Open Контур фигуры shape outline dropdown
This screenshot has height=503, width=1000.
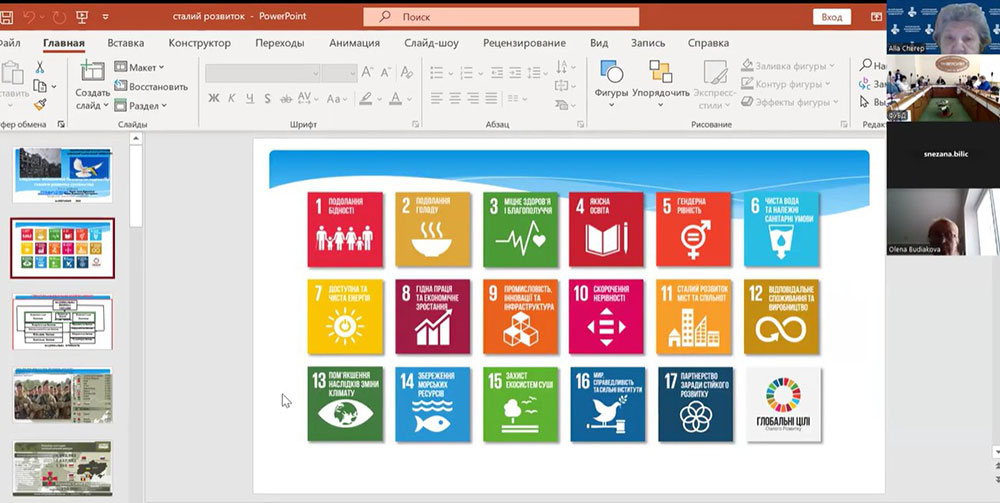tap(786, 84)
